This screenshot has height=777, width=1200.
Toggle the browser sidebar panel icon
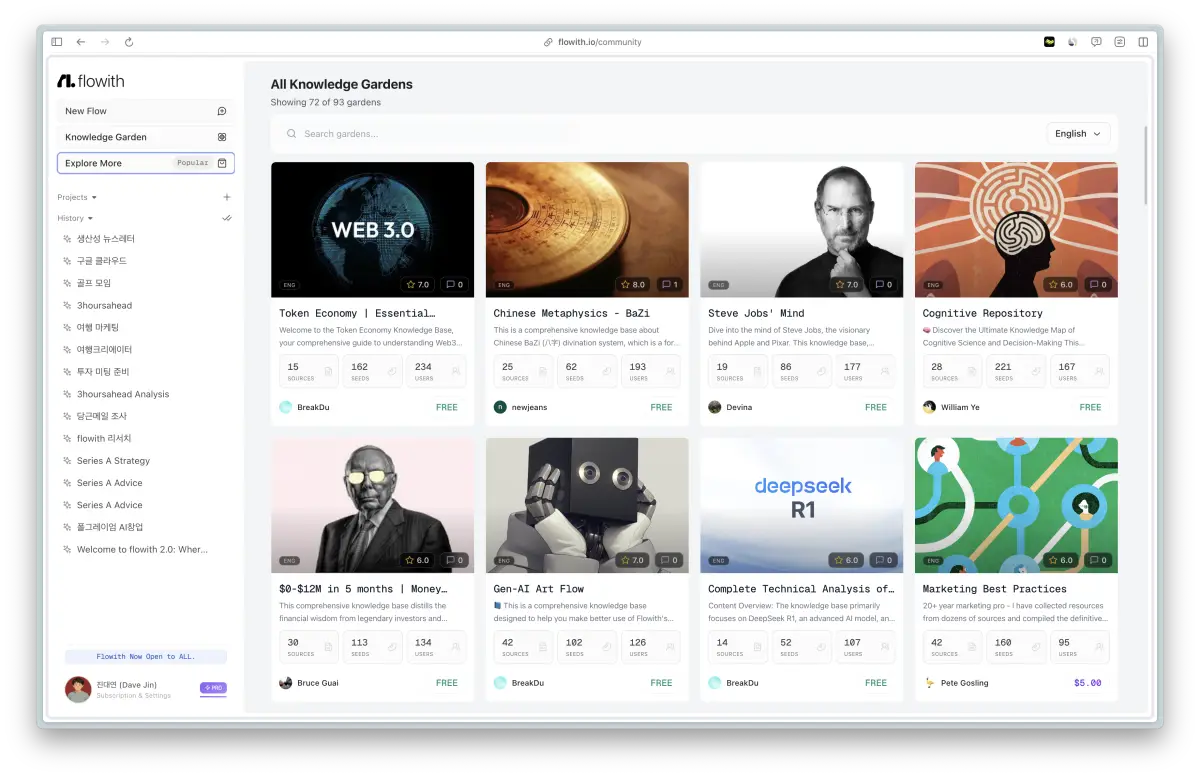click(x=57, y=42)
